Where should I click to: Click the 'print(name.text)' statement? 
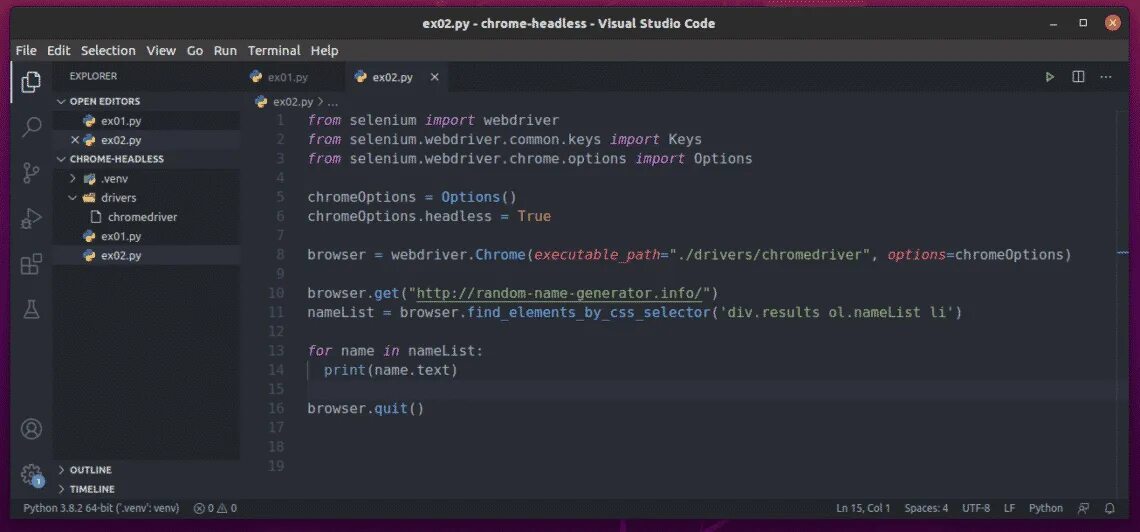click(x=390, y=371)
